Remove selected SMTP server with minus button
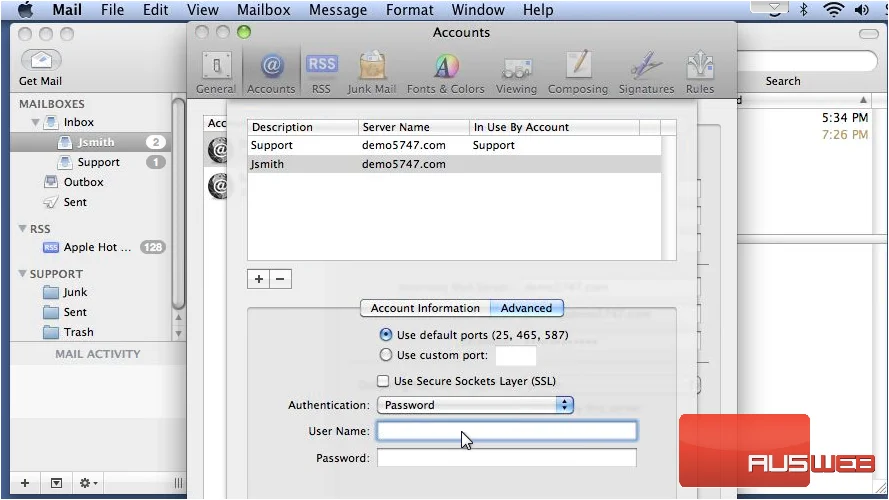 point(280,279)
